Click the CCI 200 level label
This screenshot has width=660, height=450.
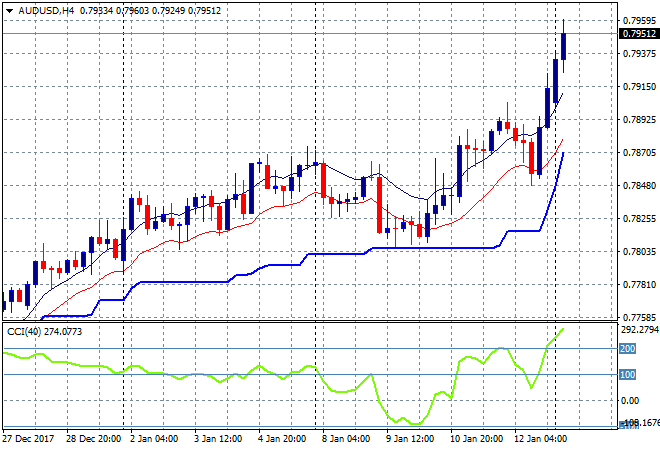(x=627, y=349)
